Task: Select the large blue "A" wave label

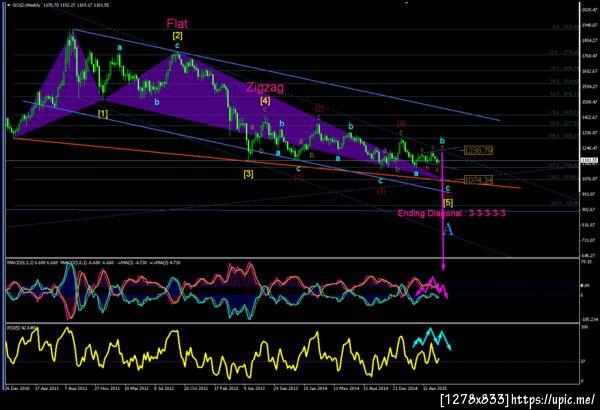Action: tap(448, 229)
